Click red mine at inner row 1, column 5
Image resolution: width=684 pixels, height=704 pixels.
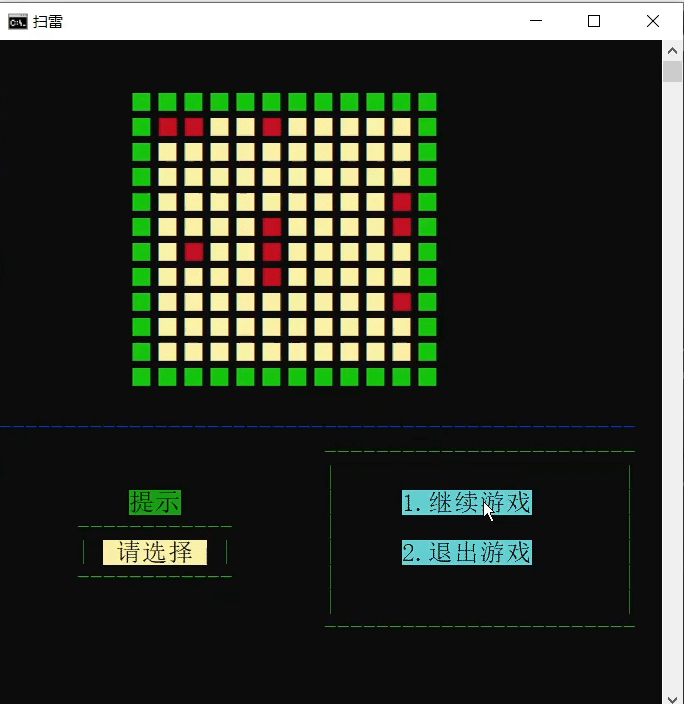[x=272, y=127]
